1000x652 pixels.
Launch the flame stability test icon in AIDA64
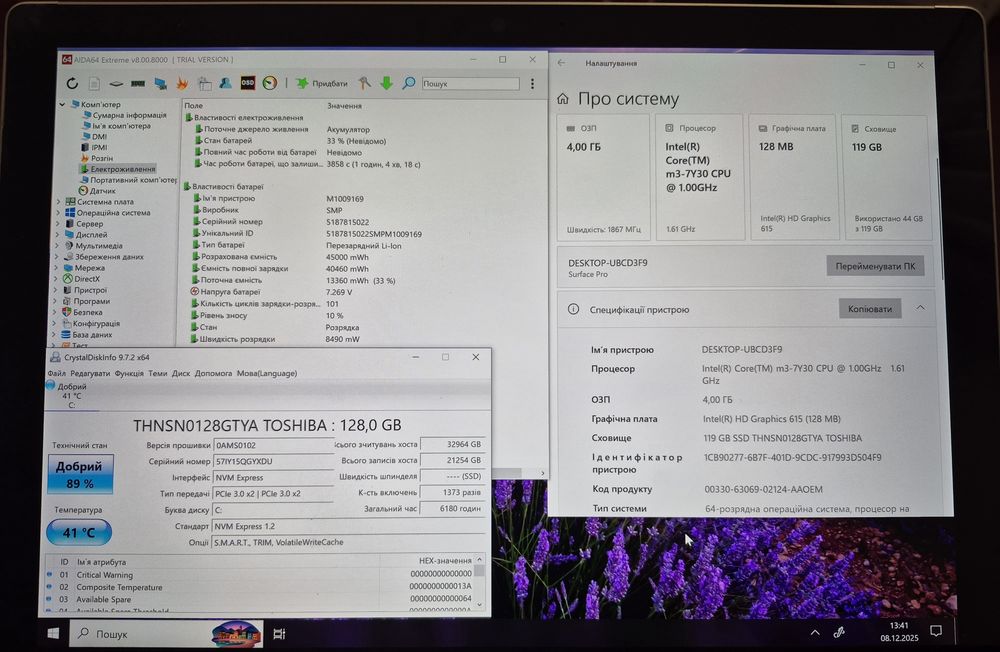[x=182, y=84]
